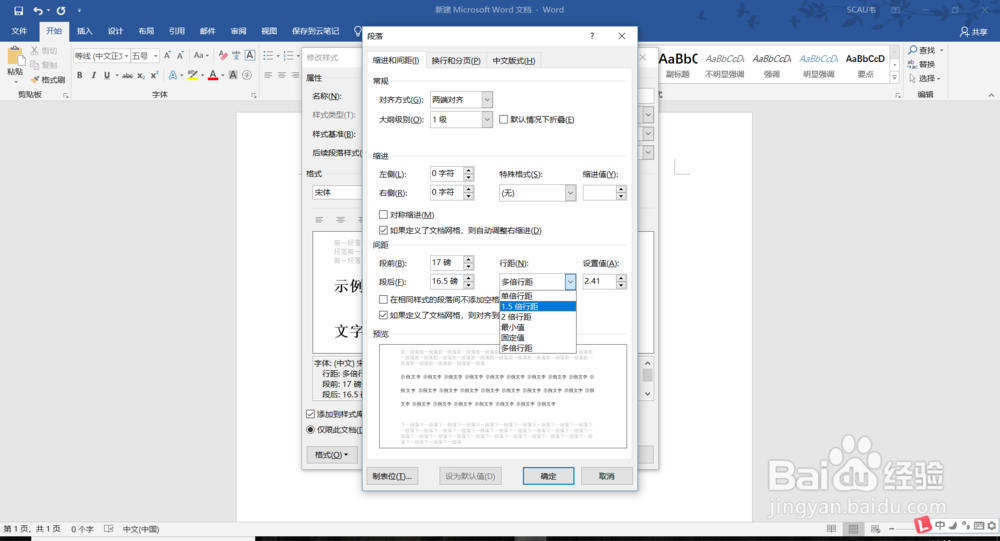Choose 固定值 from line spacing list

pos(538,337)
